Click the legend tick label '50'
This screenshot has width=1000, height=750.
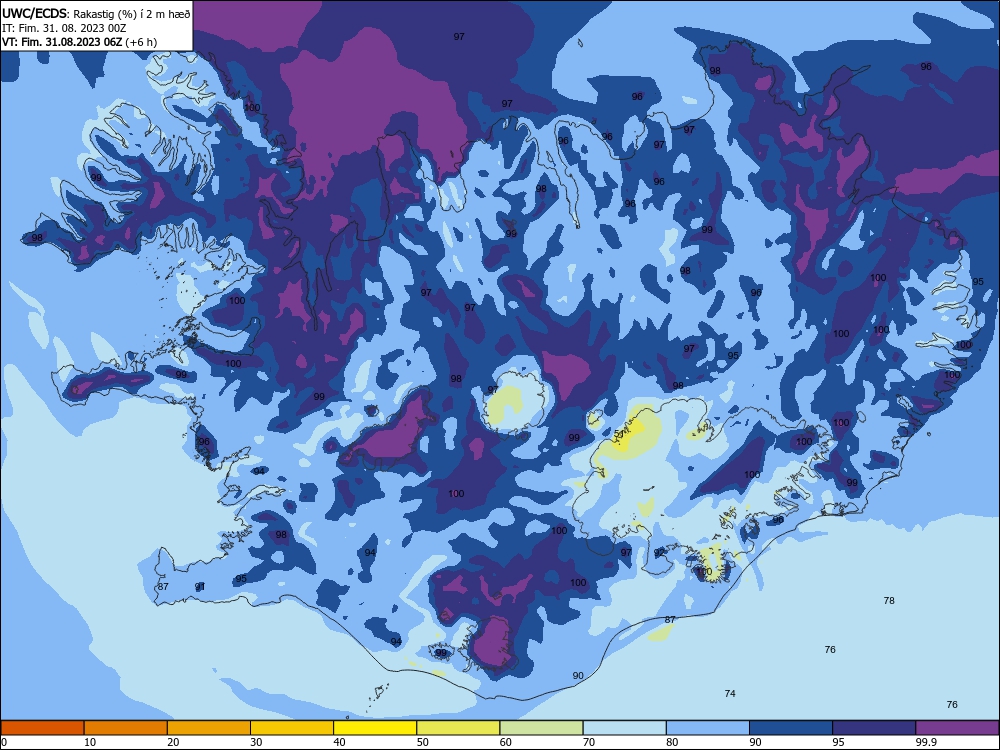click(423, 742)
